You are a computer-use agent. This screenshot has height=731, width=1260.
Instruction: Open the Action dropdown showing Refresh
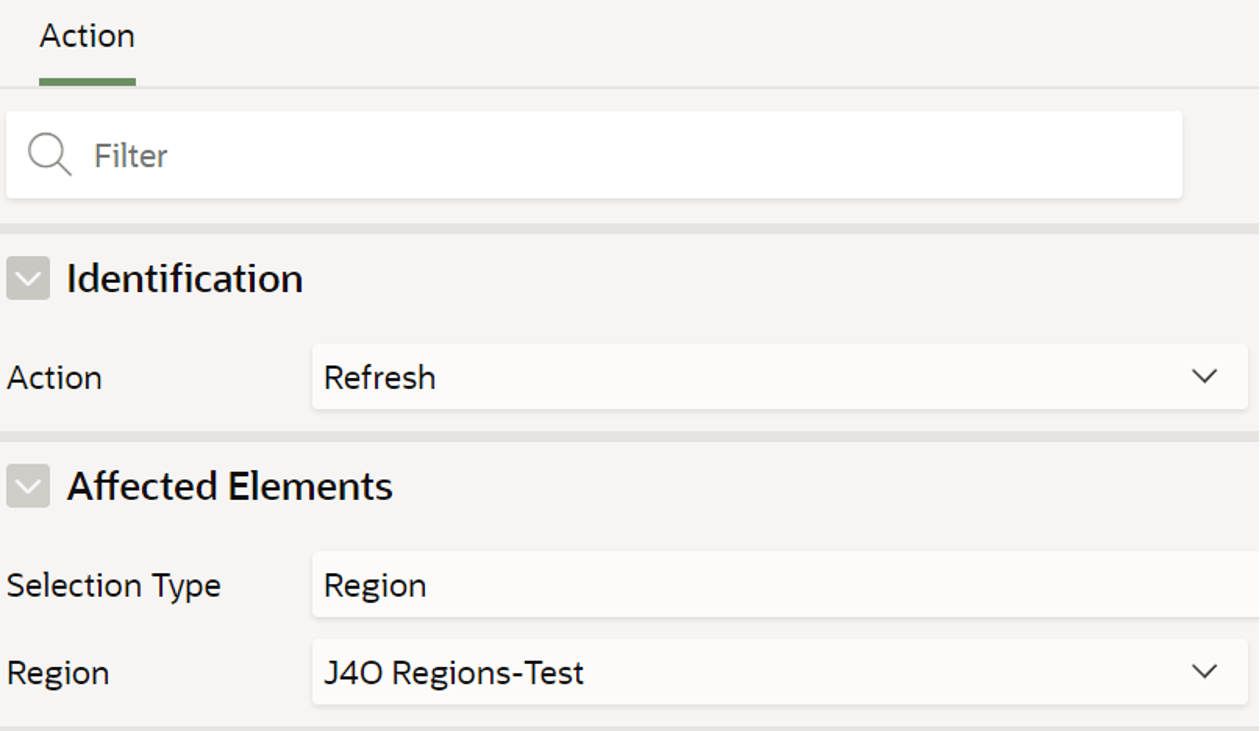pos(780,377)
